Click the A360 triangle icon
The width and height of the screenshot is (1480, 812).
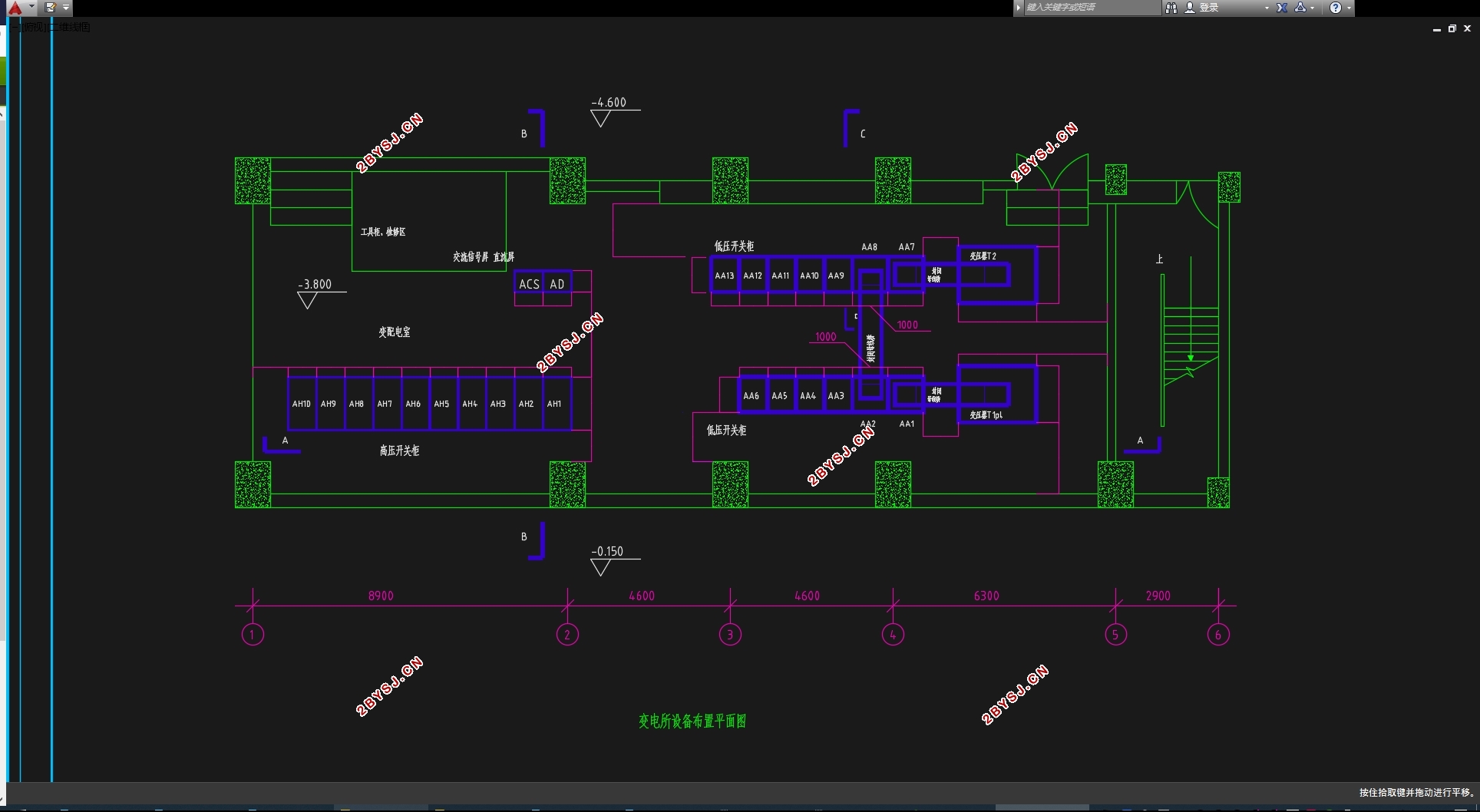(x=1300, y=8)
